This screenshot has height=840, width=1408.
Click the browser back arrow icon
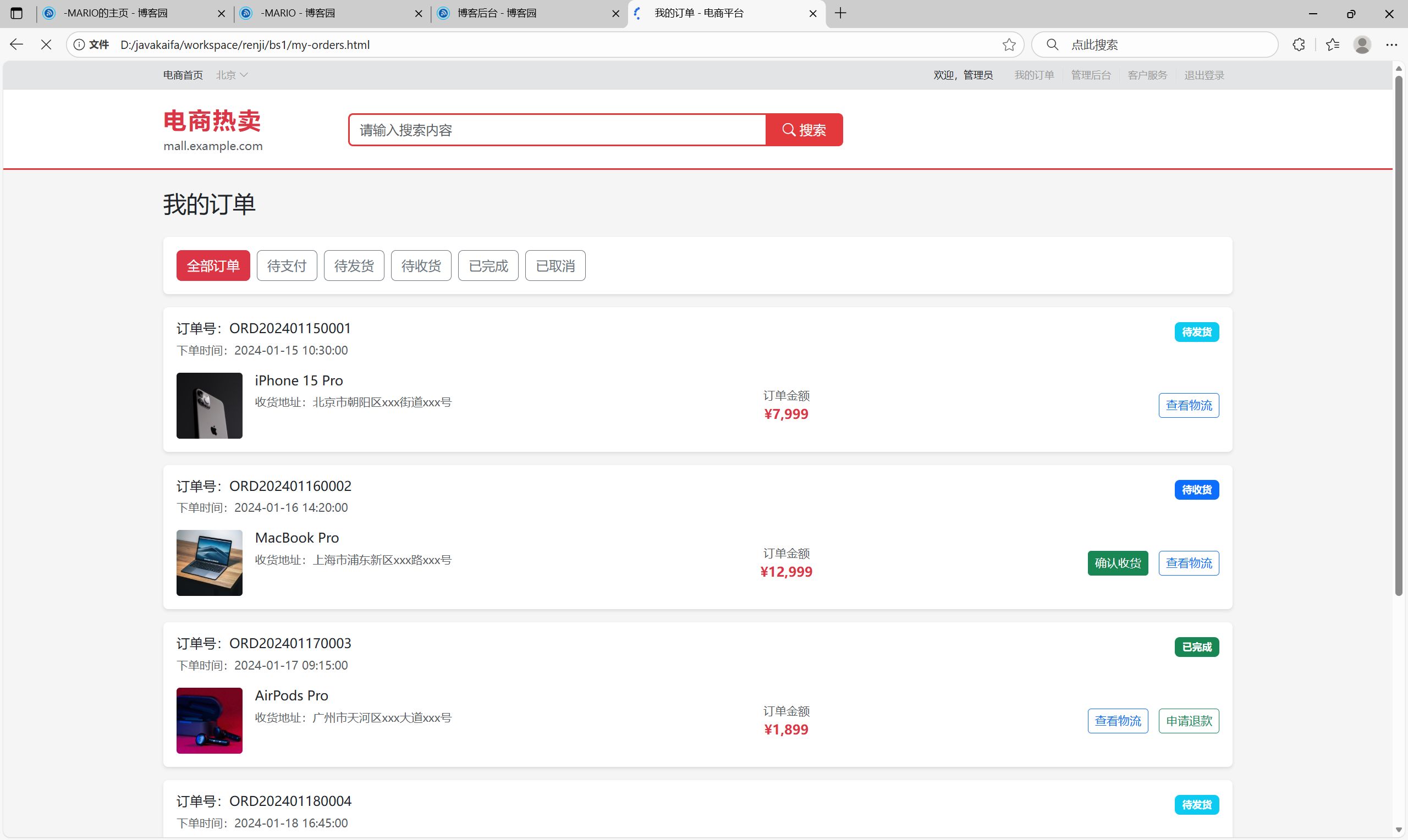[x=16, y=45]
